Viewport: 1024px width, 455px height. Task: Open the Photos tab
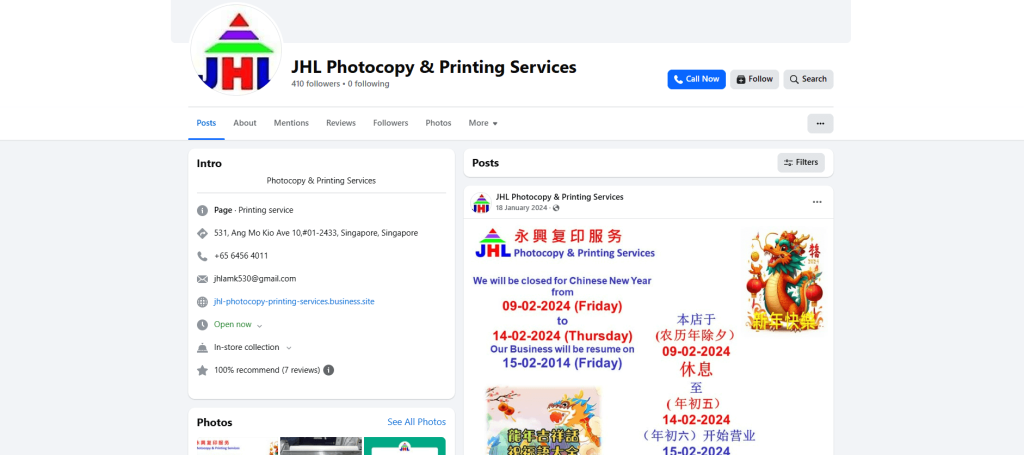pyautogui.click(x=438, y=123)
